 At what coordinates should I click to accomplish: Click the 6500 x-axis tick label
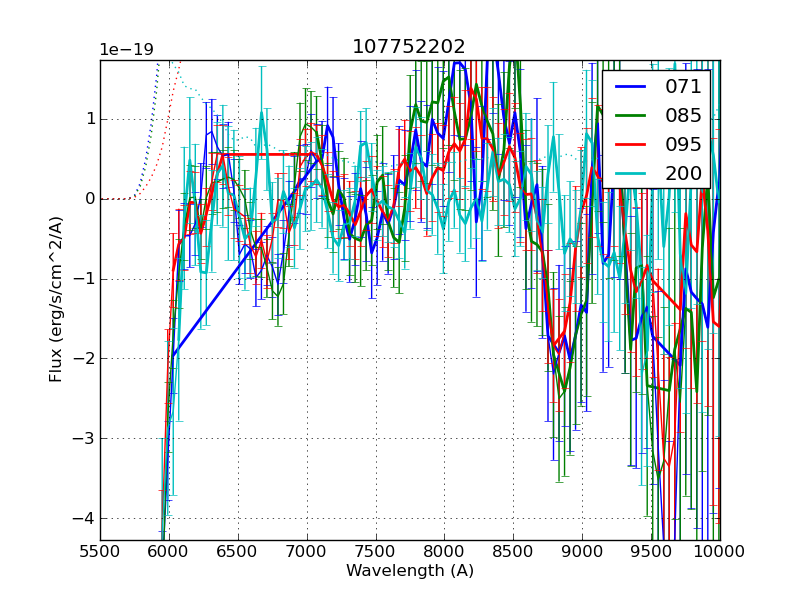pos(238,551)
